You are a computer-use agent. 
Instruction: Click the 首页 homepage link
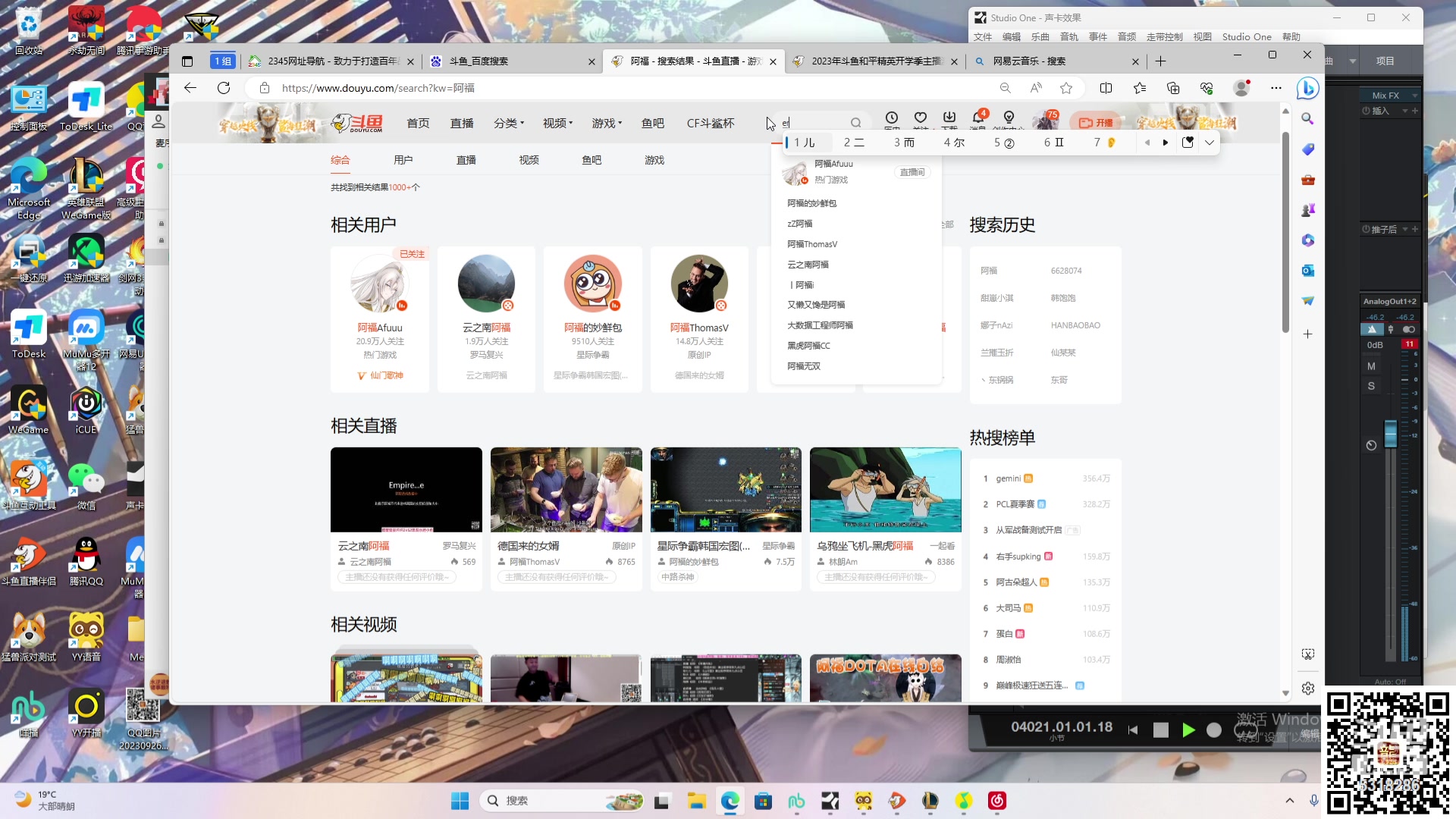(418, 123)
